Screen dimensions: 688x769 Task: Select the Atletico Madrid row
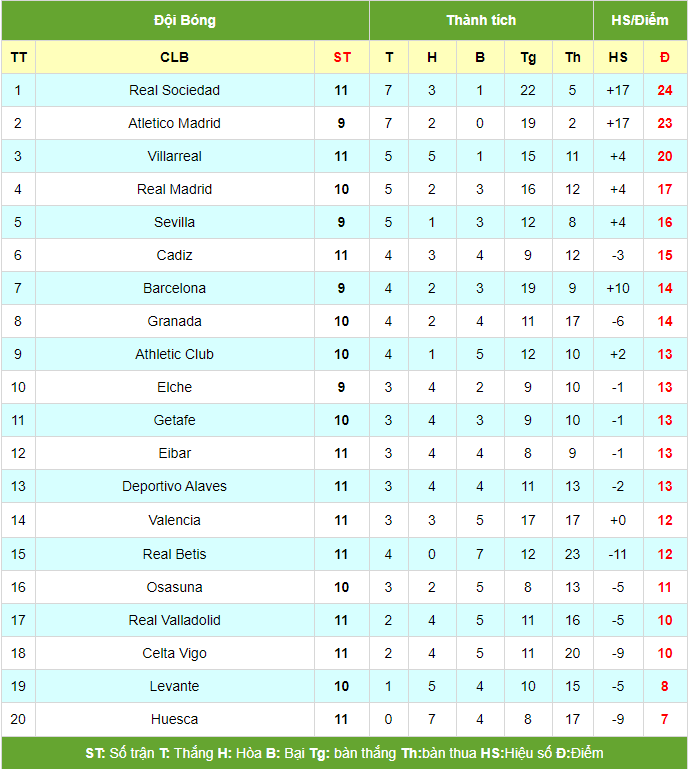(344, 123)
